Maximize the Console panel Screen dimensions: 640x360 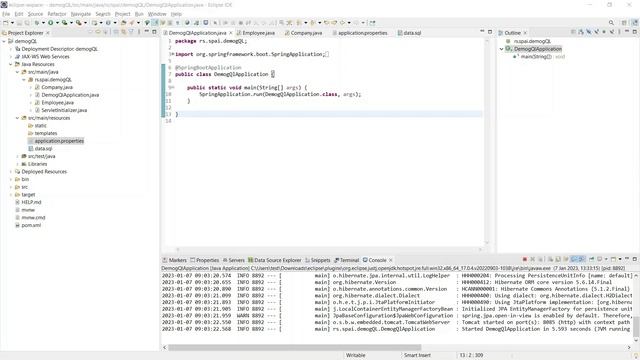[x=635, y=259]
